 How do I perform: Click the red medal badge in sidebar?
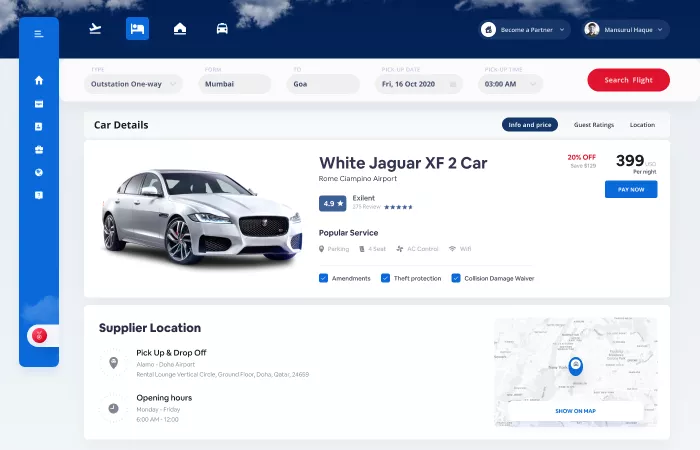coord(39,336)
